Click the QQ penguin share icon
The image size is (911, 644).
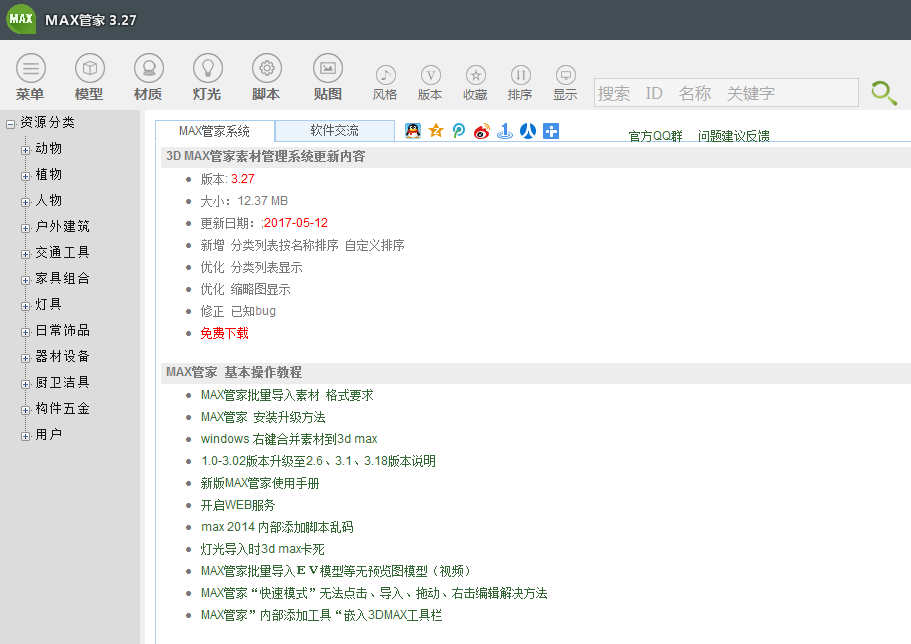point(413,131)
